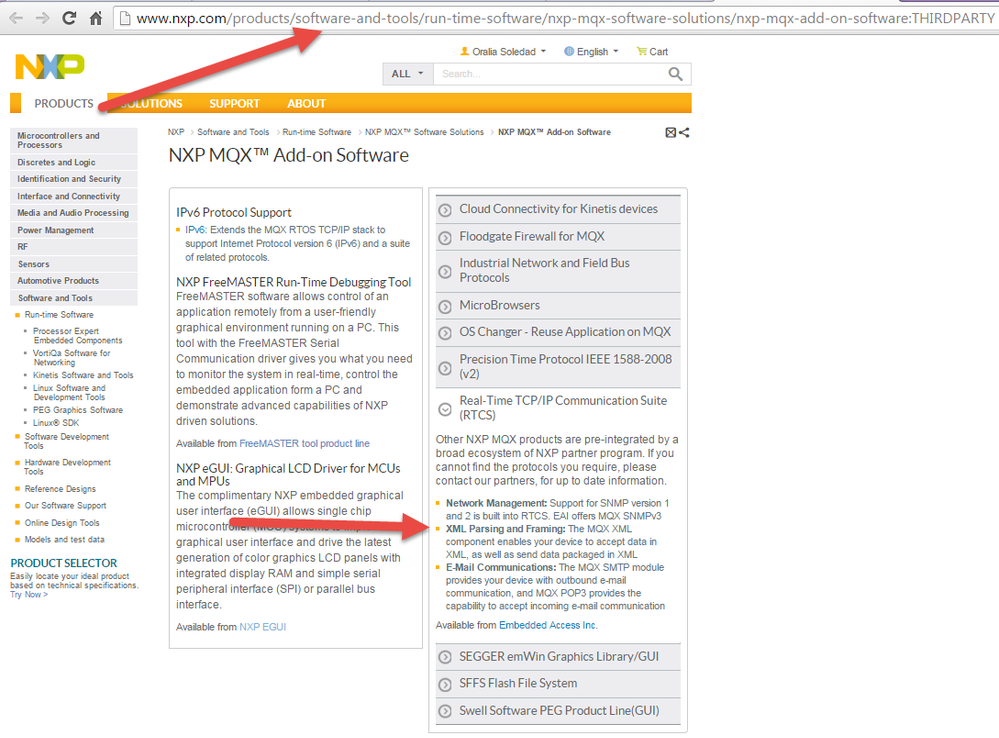
Task: Click the email page envelope icon
Action: (670, 133)
